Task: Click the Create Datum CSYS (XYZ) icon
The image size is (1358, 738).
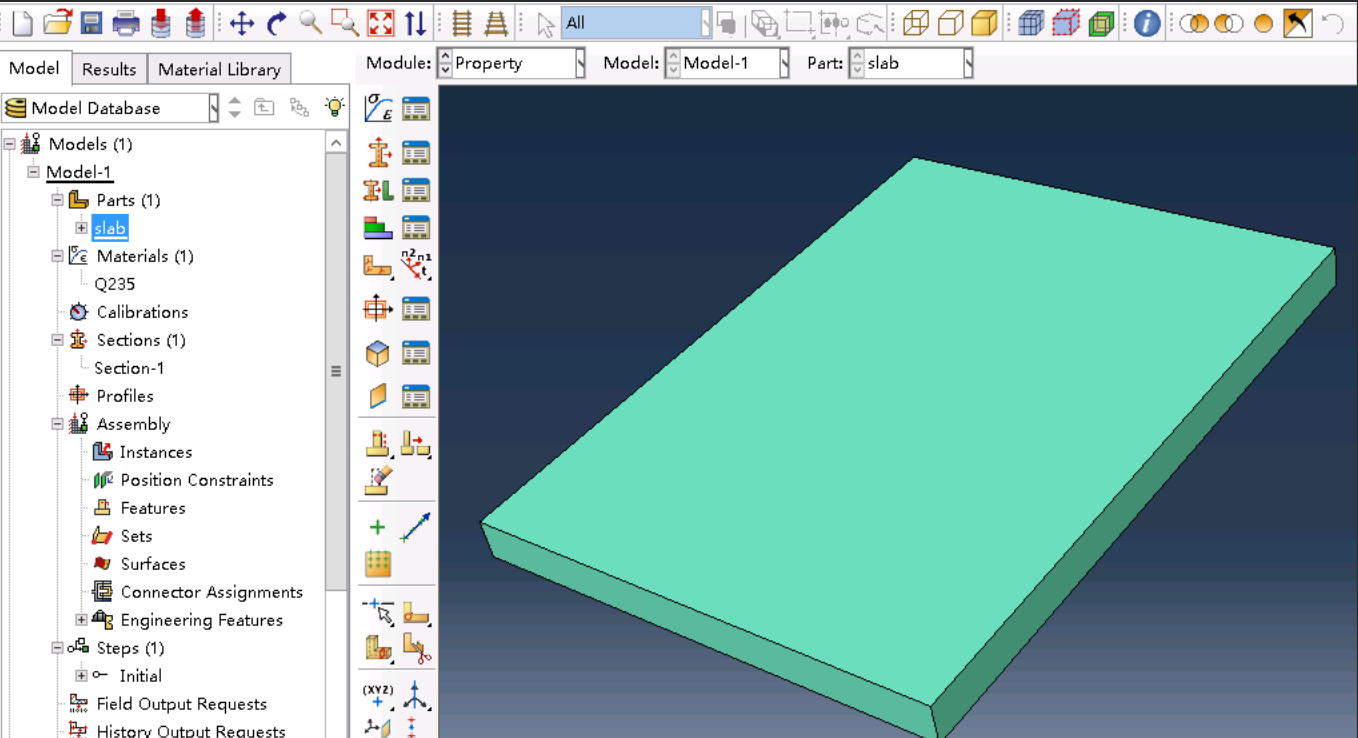Action: click(377, 695)
